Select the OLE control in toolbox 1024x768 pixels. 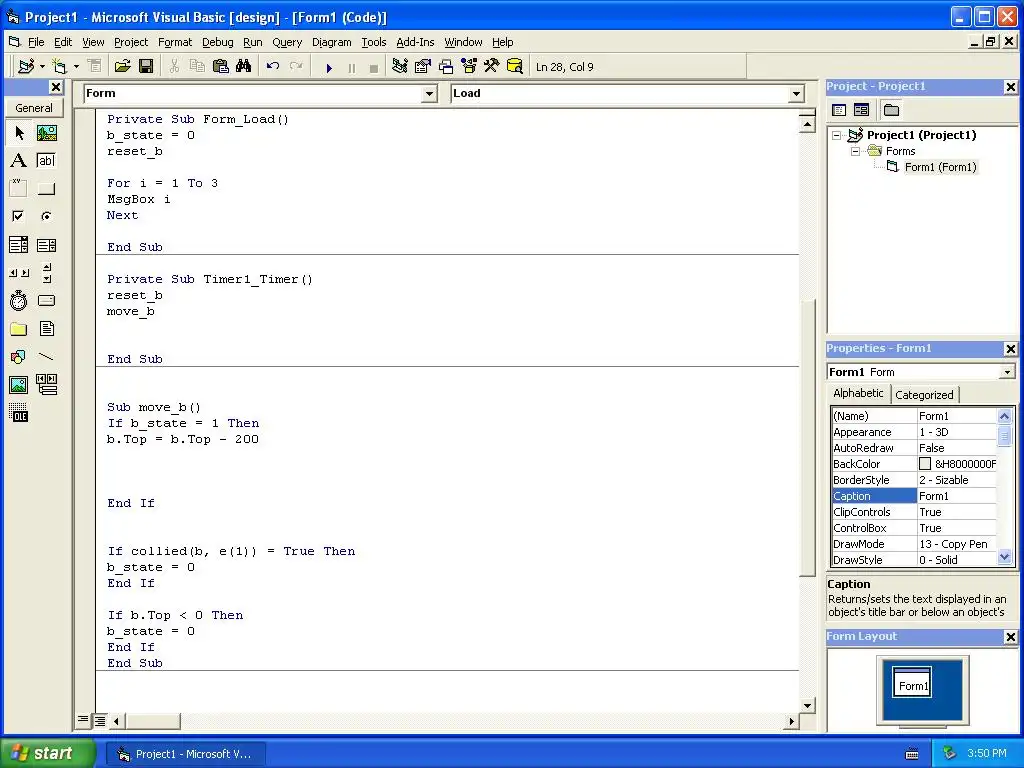pyautogui.click(x=19, y=413)
